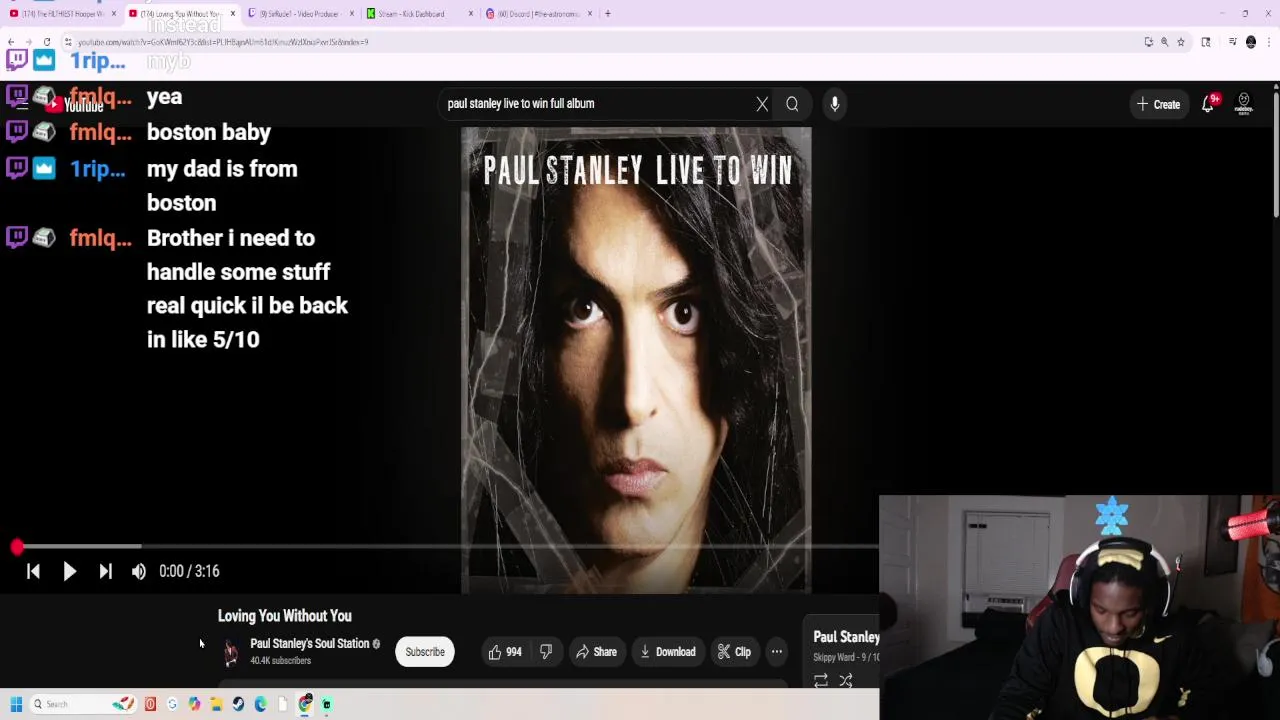The height and width of the screenshot is (720, 1280).
Task: Open File Explorer from the taskbar
Action: (x=216, y=704)
